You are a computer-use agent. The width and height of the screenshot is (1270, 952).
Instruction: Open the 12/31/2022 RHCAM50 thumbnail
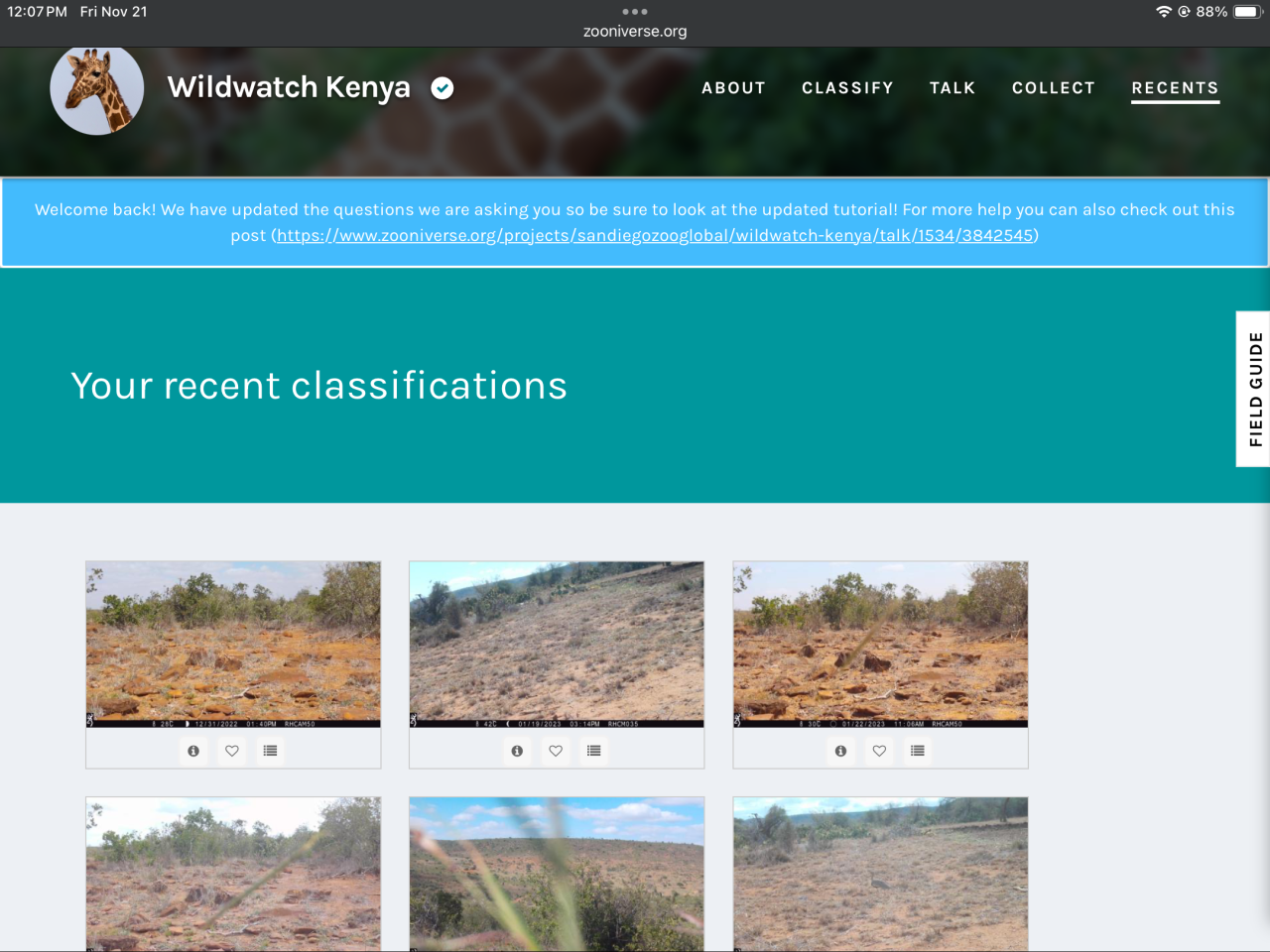point(233,645)
